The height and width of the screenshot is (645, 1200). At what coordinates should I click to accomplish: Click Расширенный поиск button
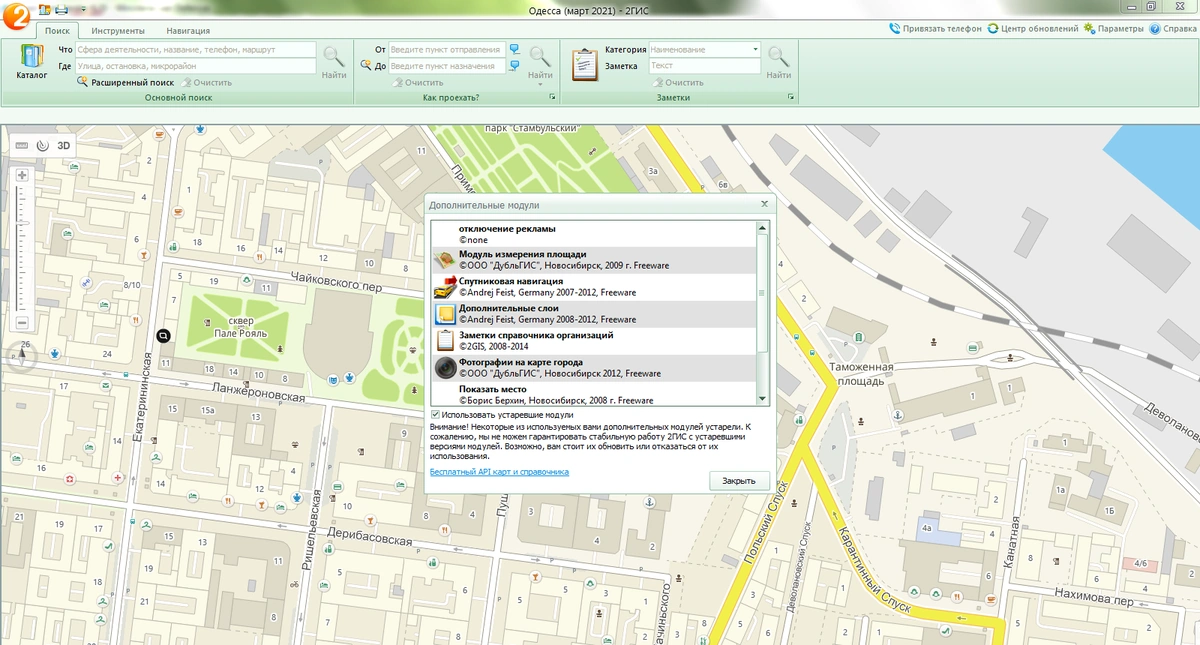click(x=125, y=83)
